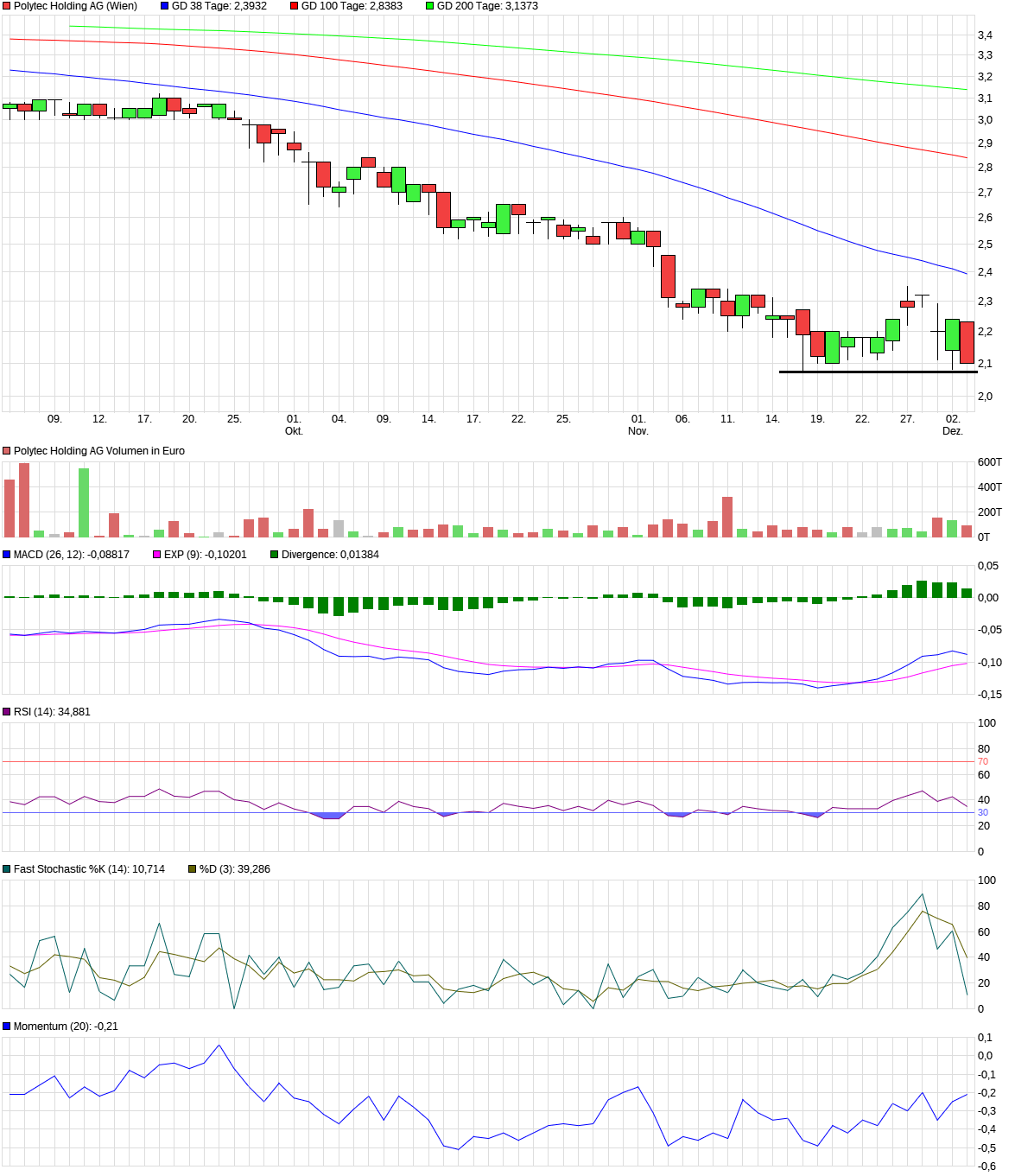Select the RSI (14) legend icon
This screenshot has height=1176, width=1015.
pyautogui.click(x=7, y=711)
